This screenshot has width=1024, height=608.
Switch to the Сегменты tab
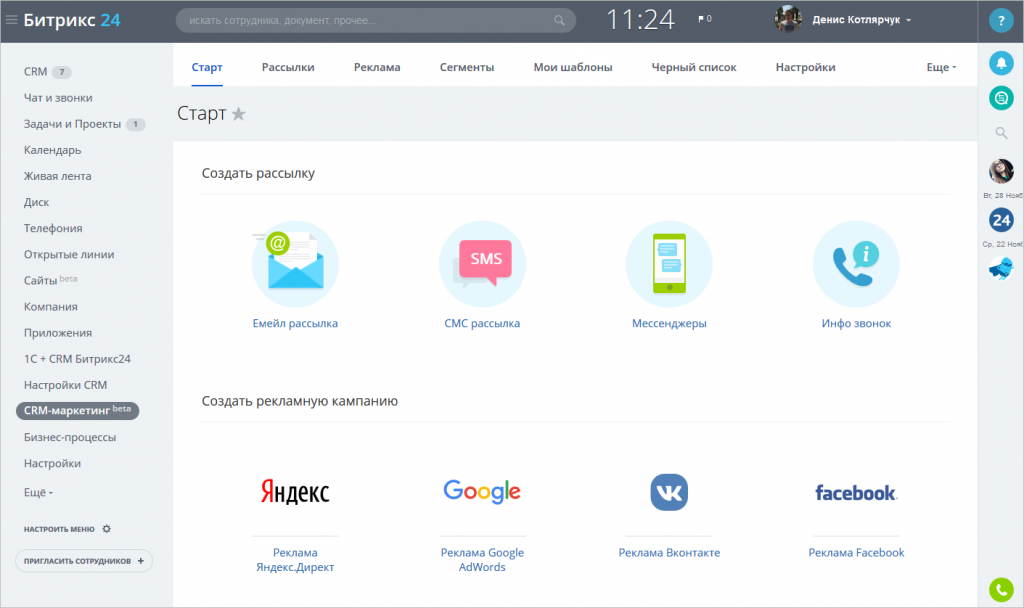tap(467, 67)
